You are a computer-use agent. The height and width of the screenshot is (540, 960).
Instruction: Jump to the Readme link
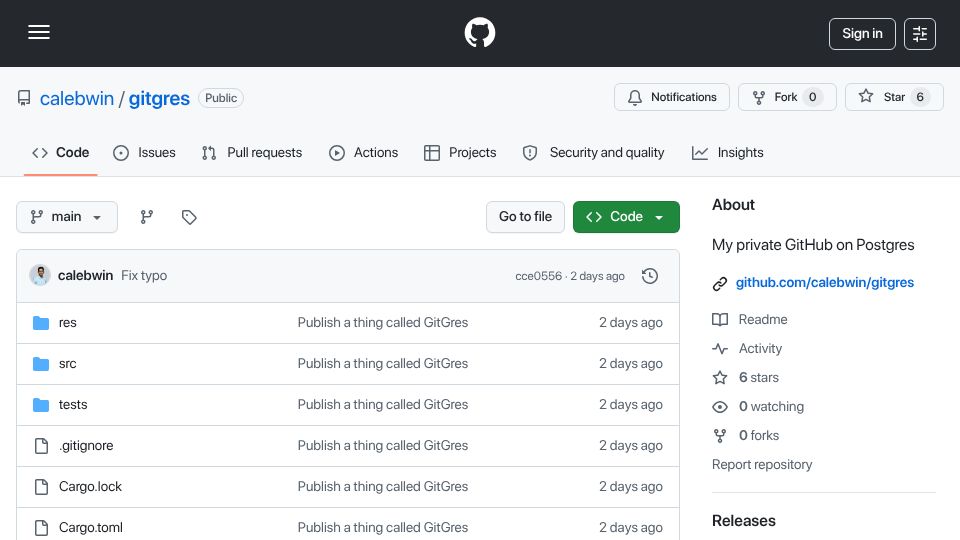(x=750, y=320)
